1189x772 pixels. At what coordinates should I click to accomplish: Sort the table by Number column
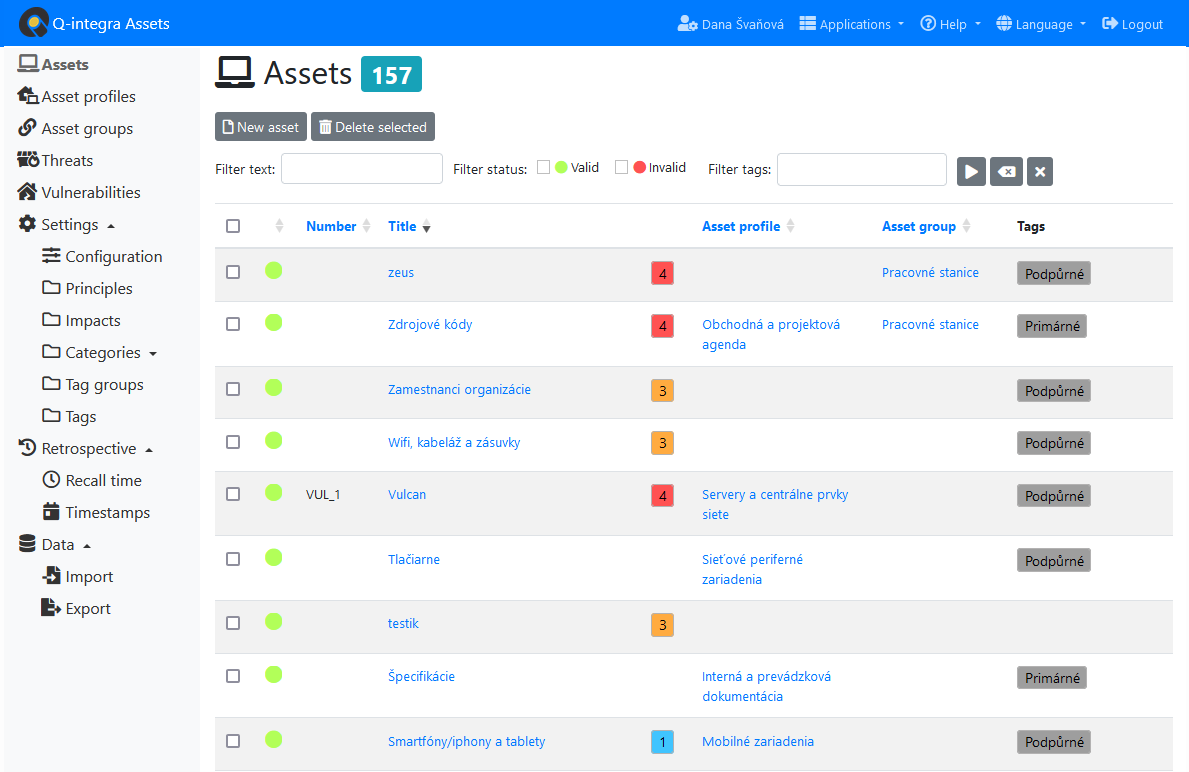pyautogui.click(x=338, y=226)
